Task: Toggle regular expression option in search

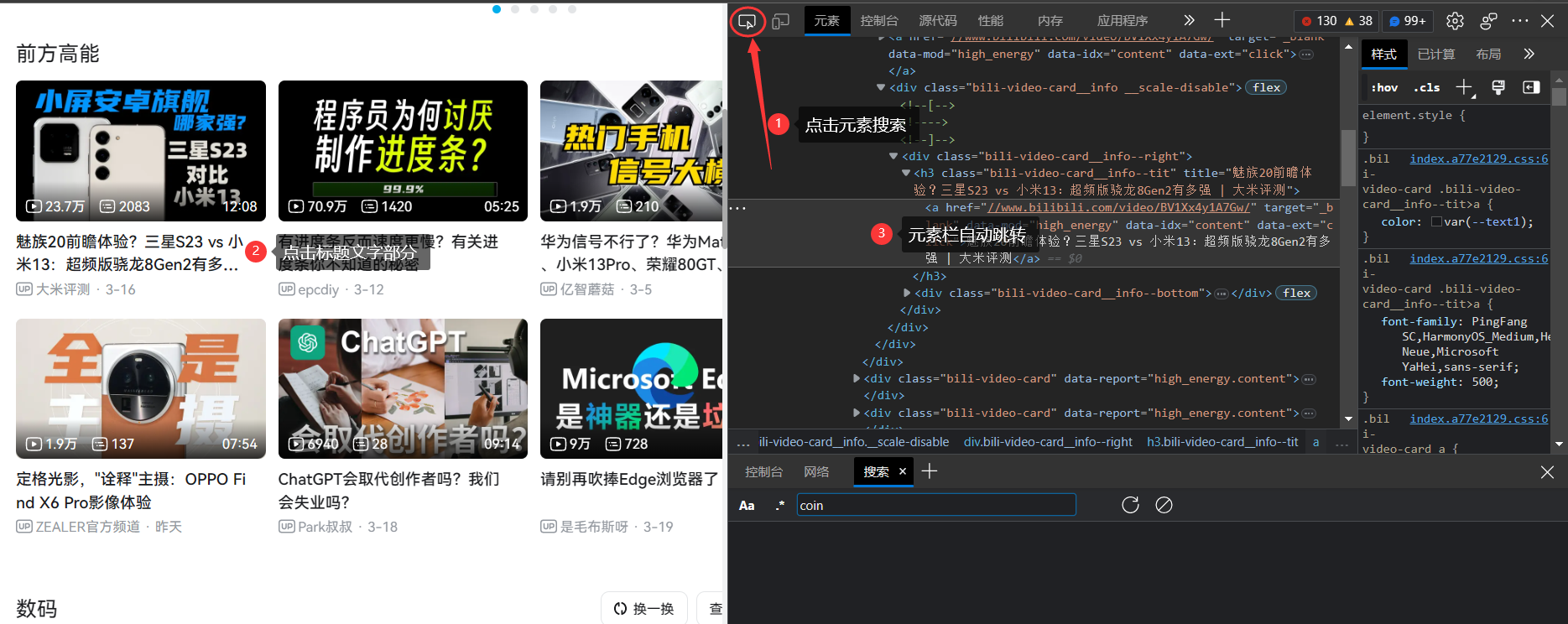Action: pyautogui.click(x=780, y=505)
